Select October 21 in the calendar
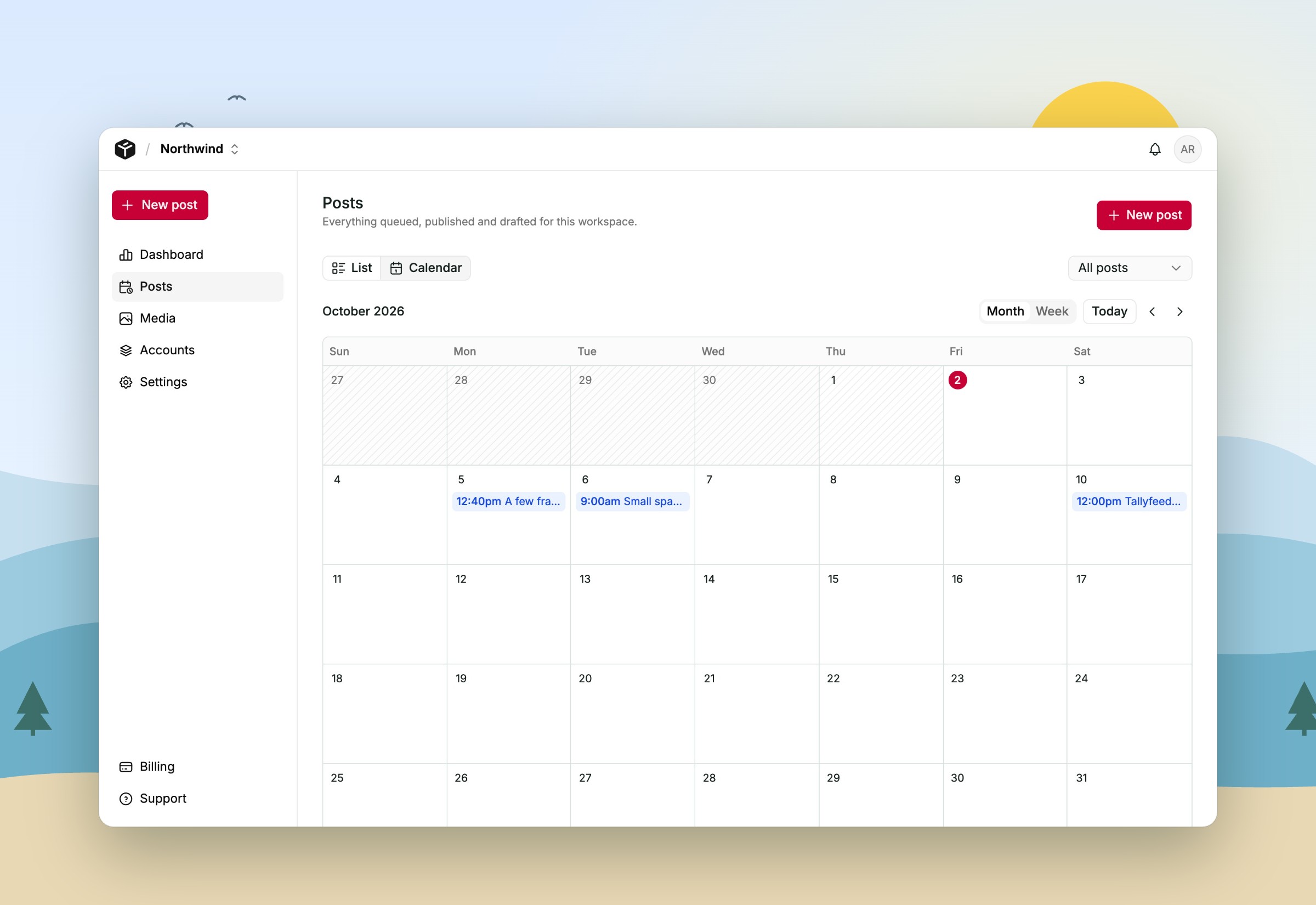The image size is (1316, 905). [757, 714]
